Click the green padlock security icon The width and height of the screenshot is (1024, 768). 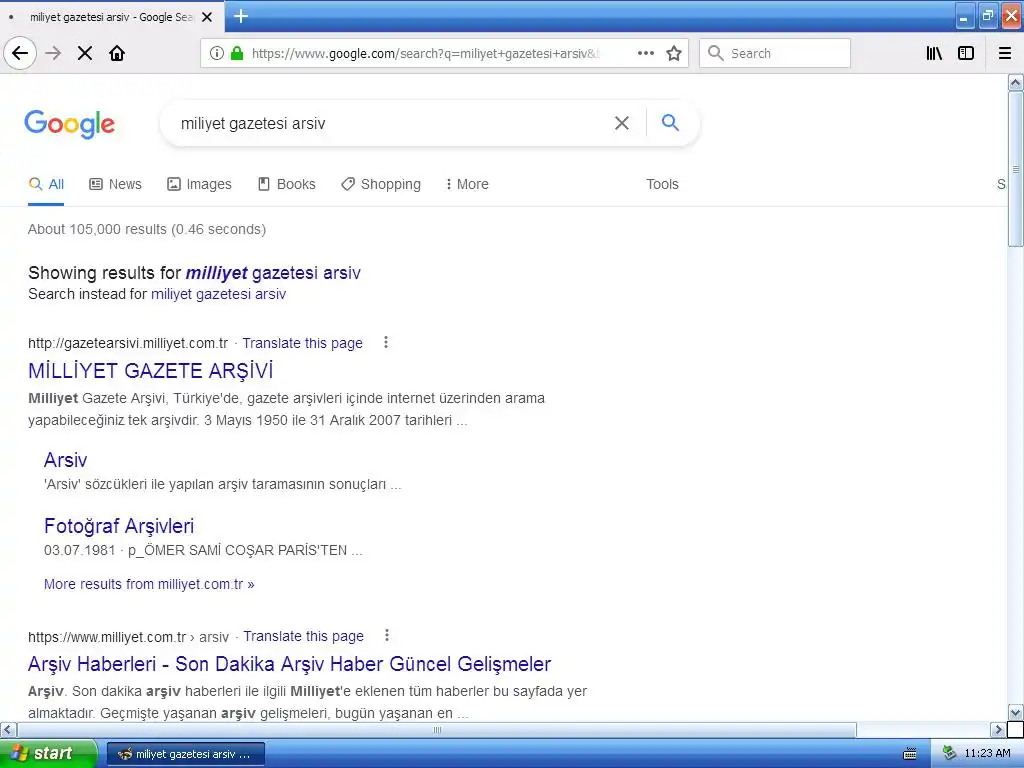pyautogui.click(x=237, y=53)
